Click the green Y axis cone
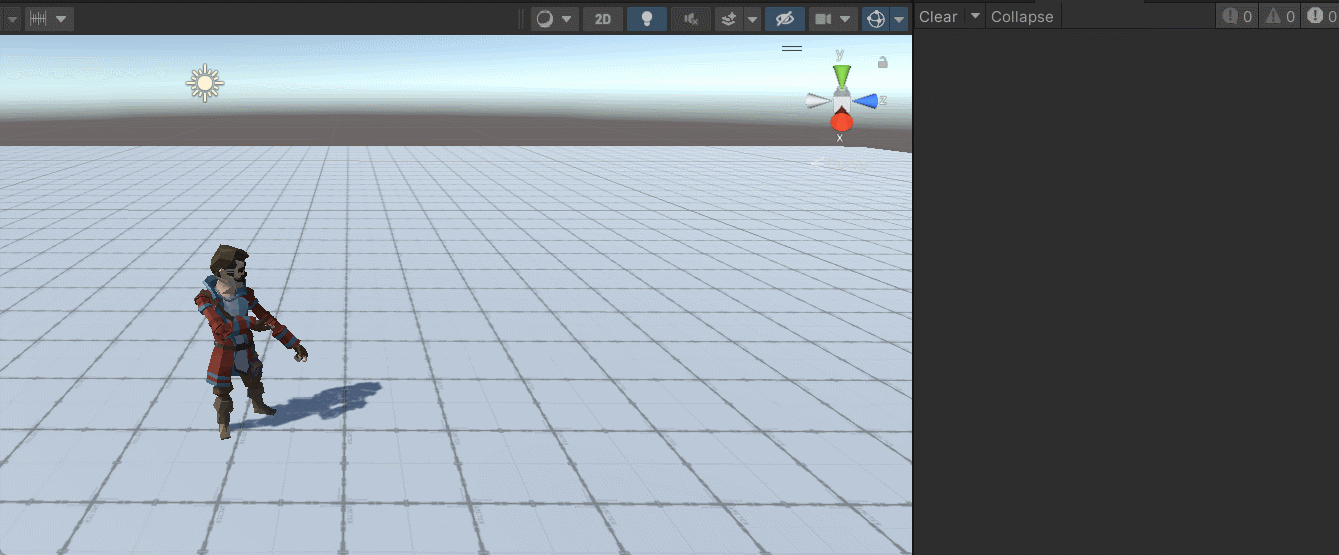Viewport: 1339px width, 555px height. (842, 77)
